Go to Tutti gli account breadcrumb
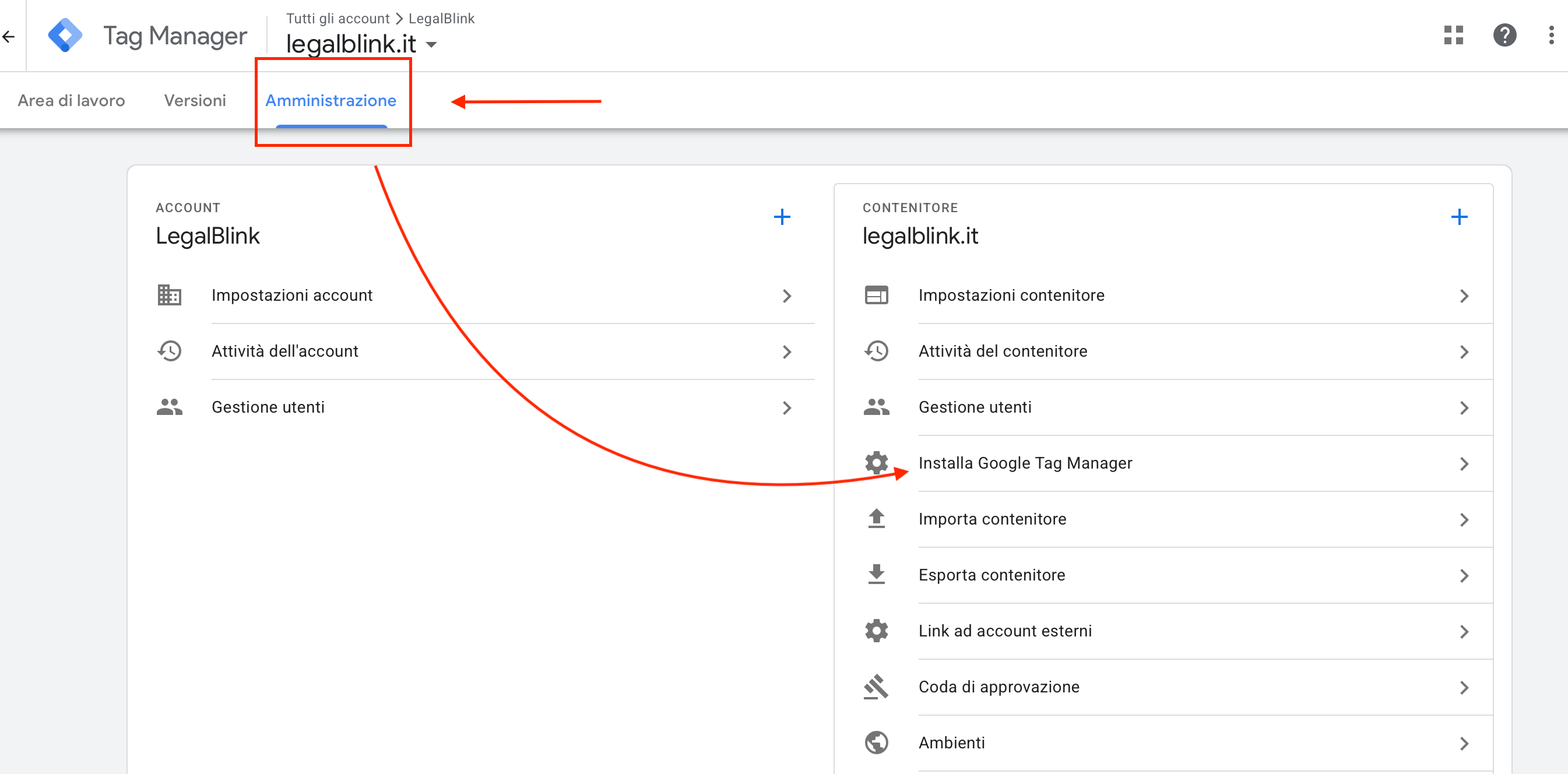 338,18
